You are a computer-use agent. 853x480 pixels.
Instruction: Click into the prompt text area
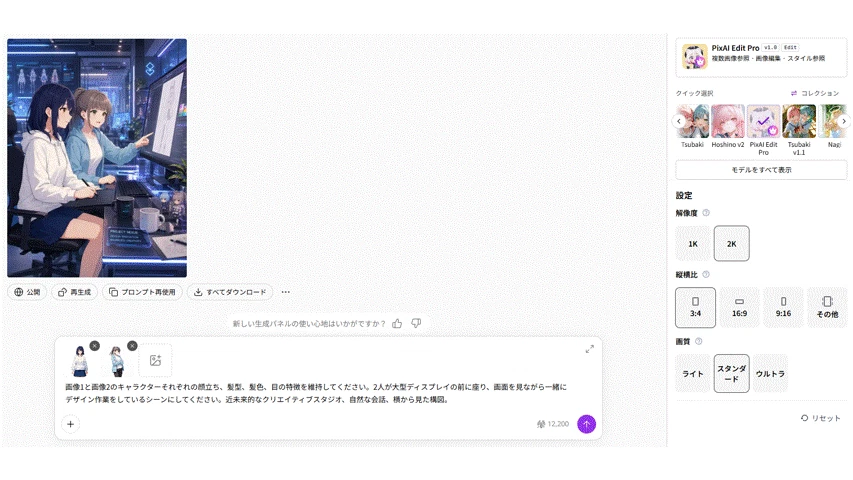[316, 393]
